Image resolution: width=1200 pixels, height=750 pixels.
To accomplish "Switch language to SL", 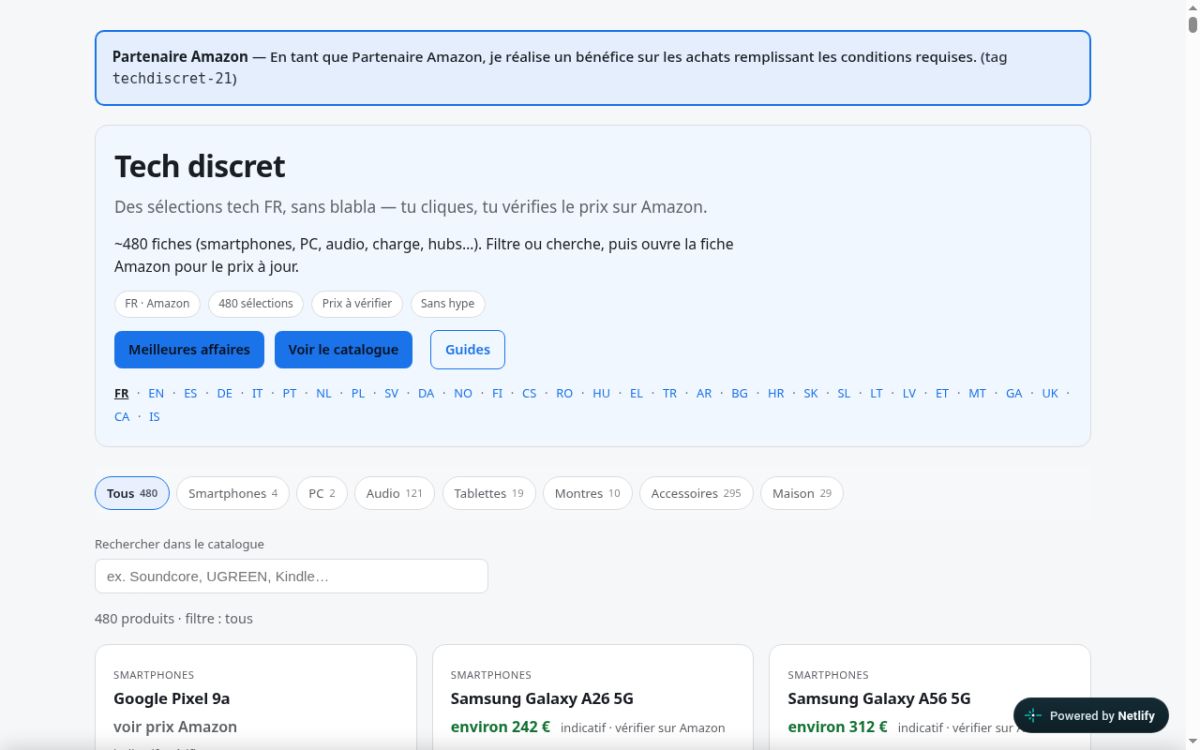I will pyautogui.click(x=844, y=393).
